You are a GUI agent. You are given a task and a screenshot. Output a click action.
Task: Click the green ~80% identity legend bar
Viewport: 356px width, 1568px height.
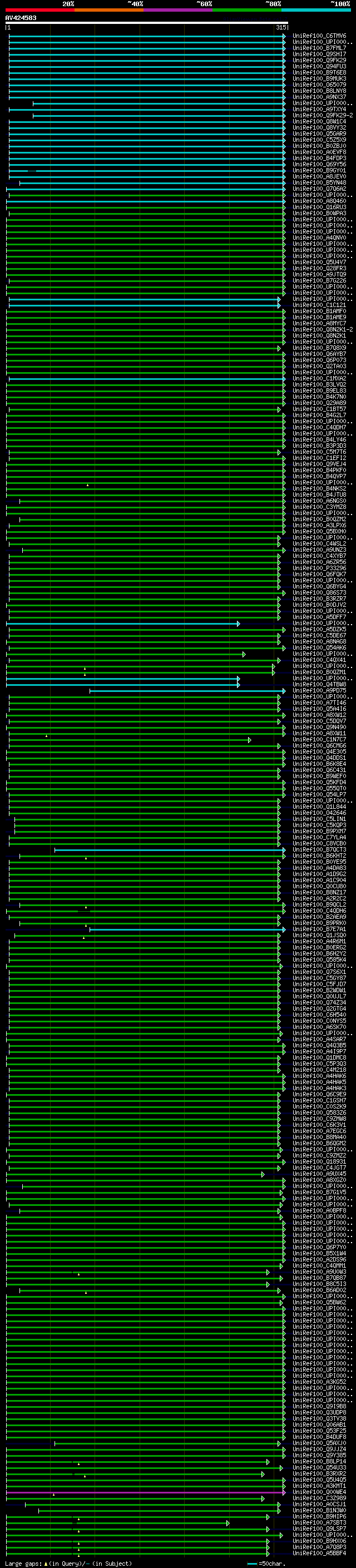pyautogui.click(x=247, y=10)
